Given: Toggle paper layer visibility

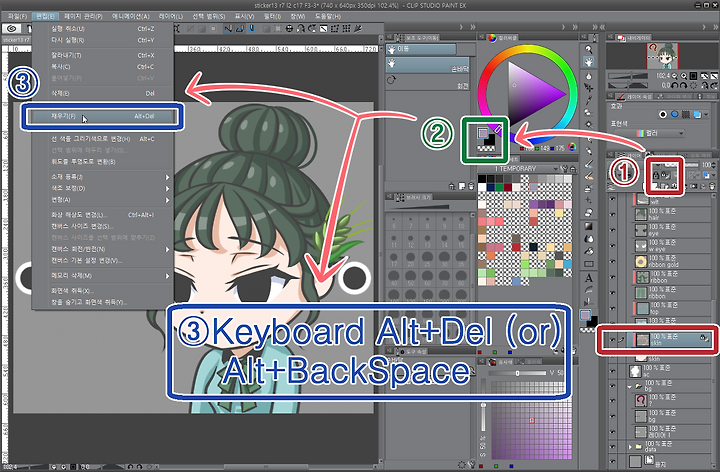Looking at the screenshot, I should pos(612,461).
